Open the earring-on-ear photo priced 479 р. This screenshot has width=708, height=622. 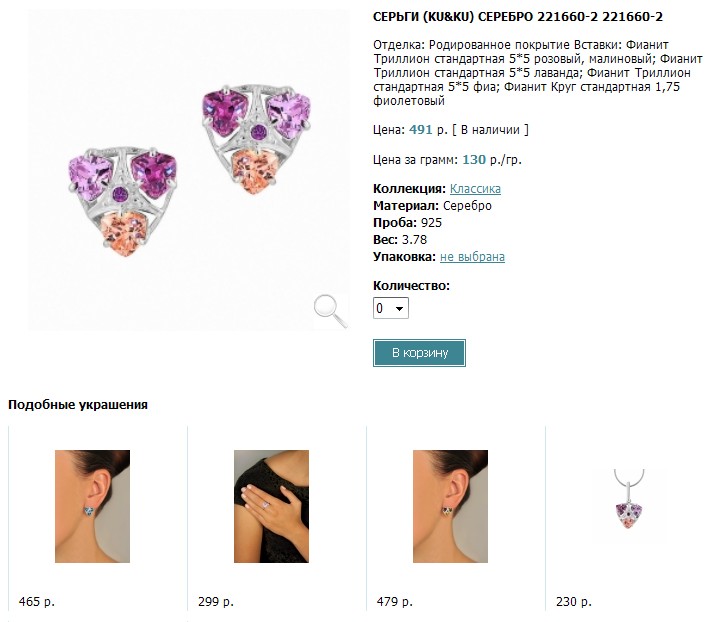pyautogui.click(x=450, y=506)
